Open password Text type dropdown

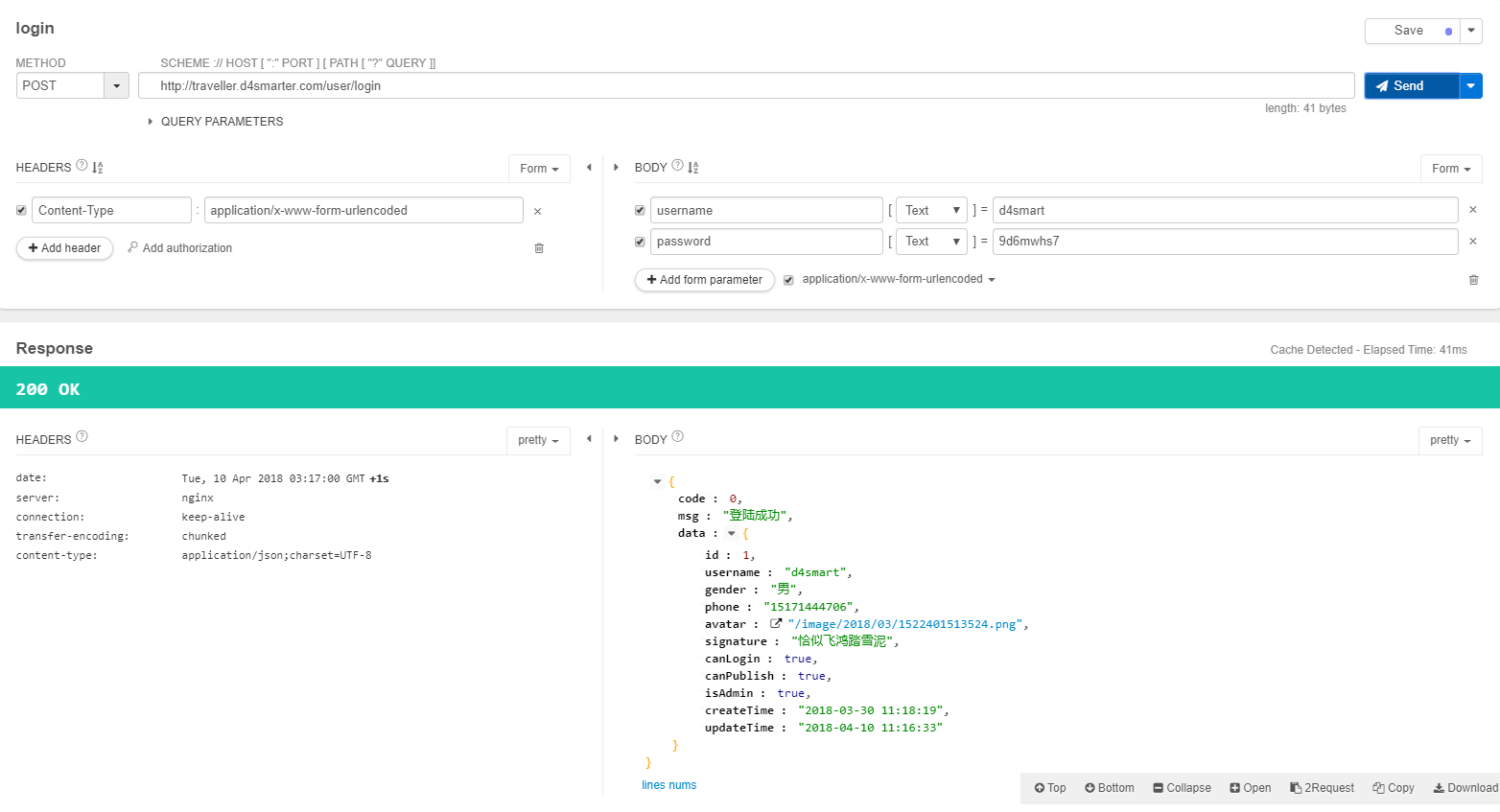coord(931,242)
